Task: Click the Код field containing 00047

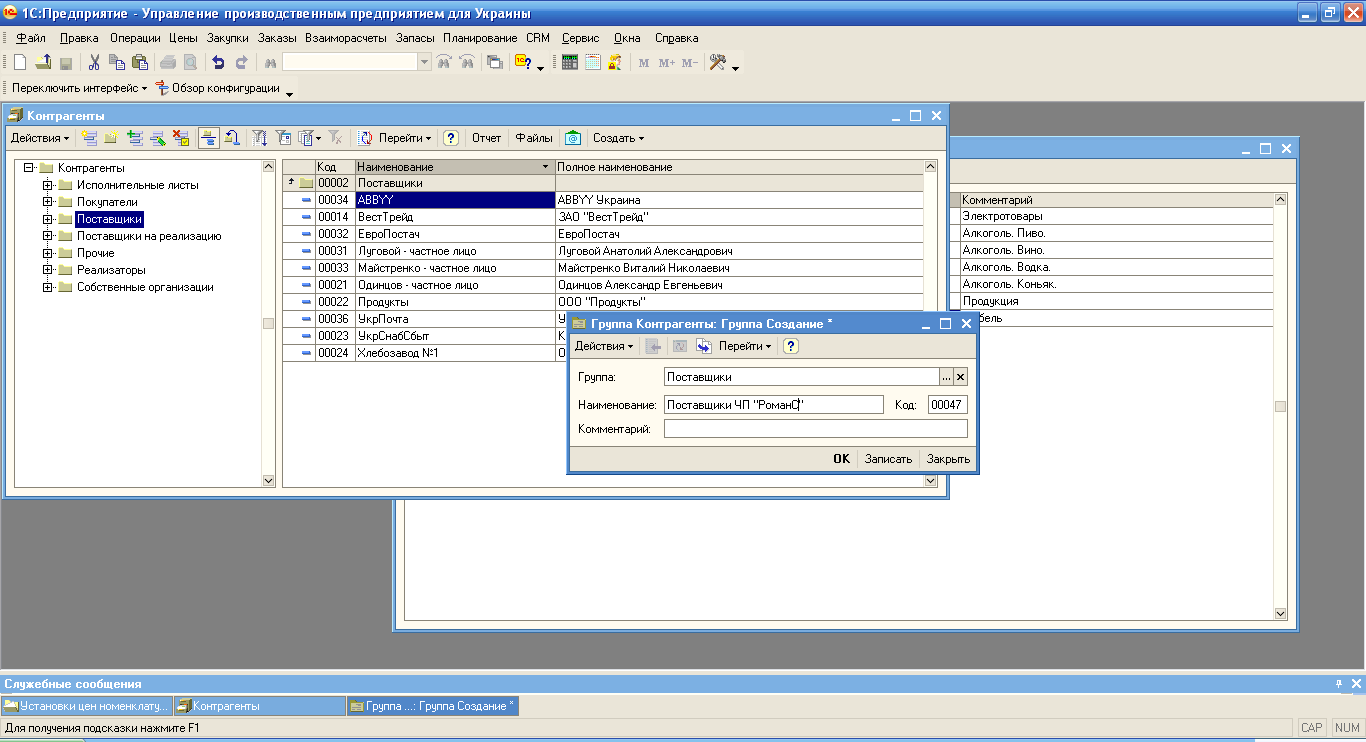Action: point(947,404)
